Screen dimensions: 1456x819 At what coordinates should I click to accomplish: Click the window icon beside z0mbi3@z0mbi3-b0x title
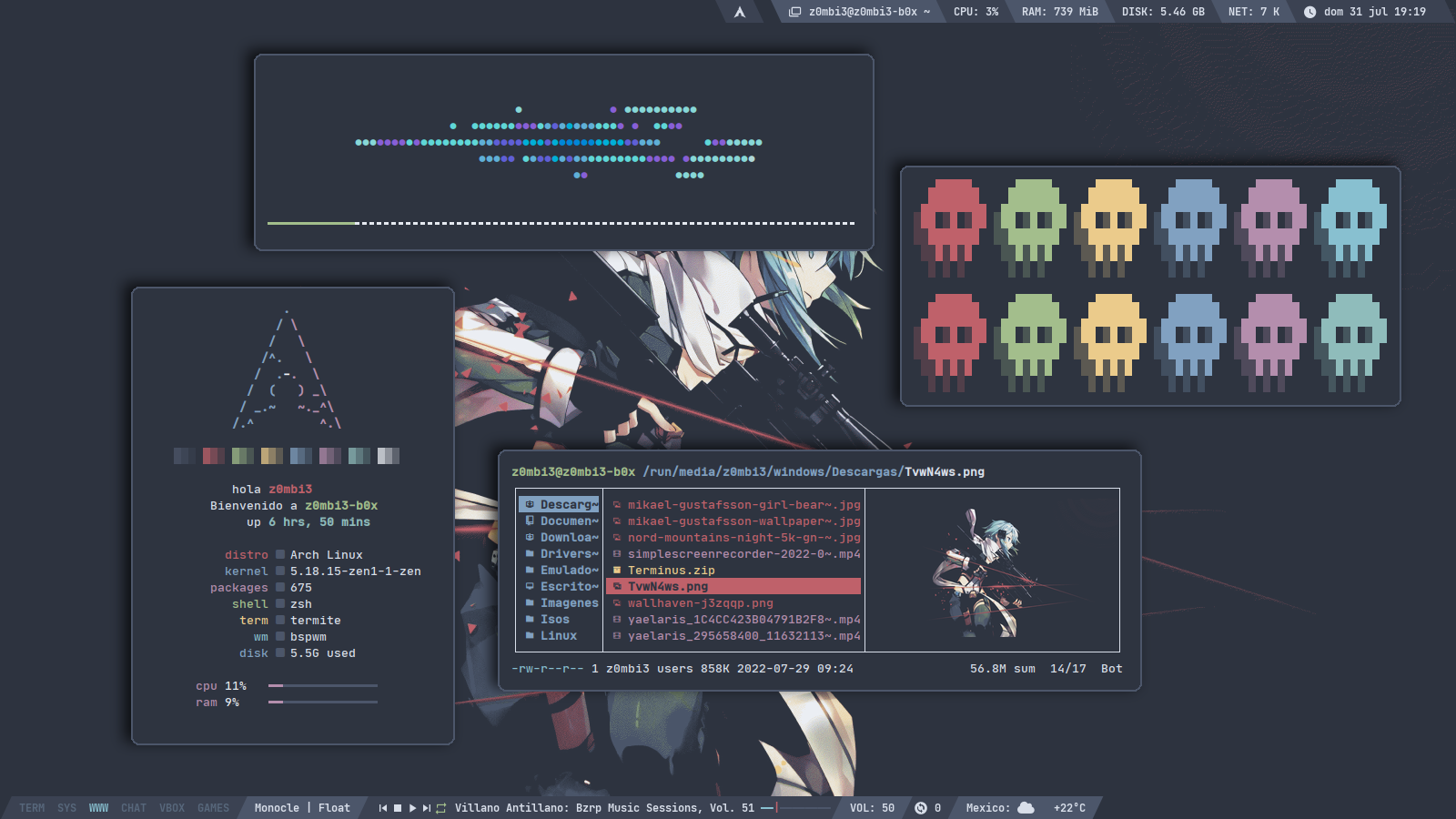coord(794,12)
